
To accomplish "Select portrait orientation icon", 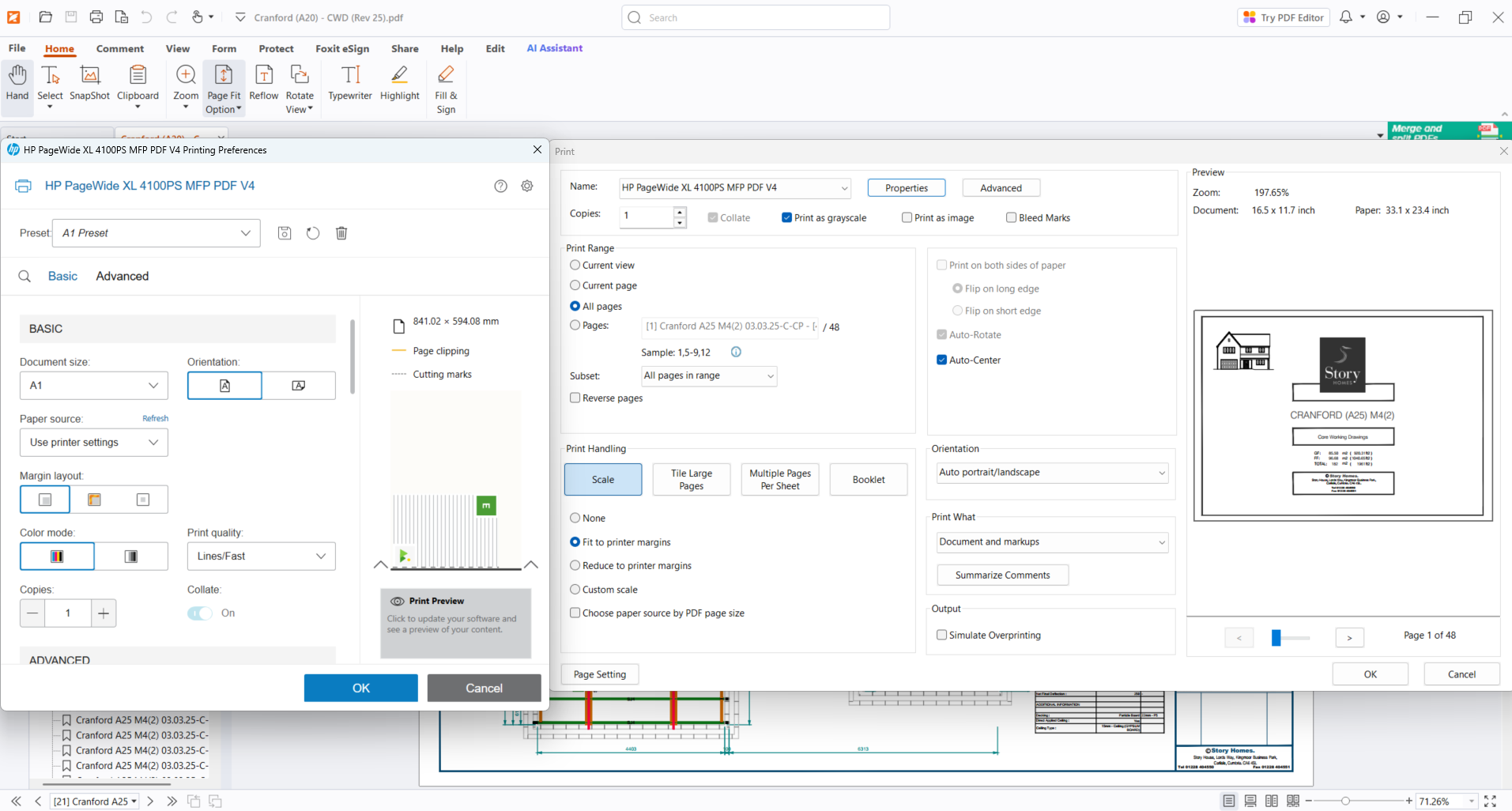I will [224, 386].
